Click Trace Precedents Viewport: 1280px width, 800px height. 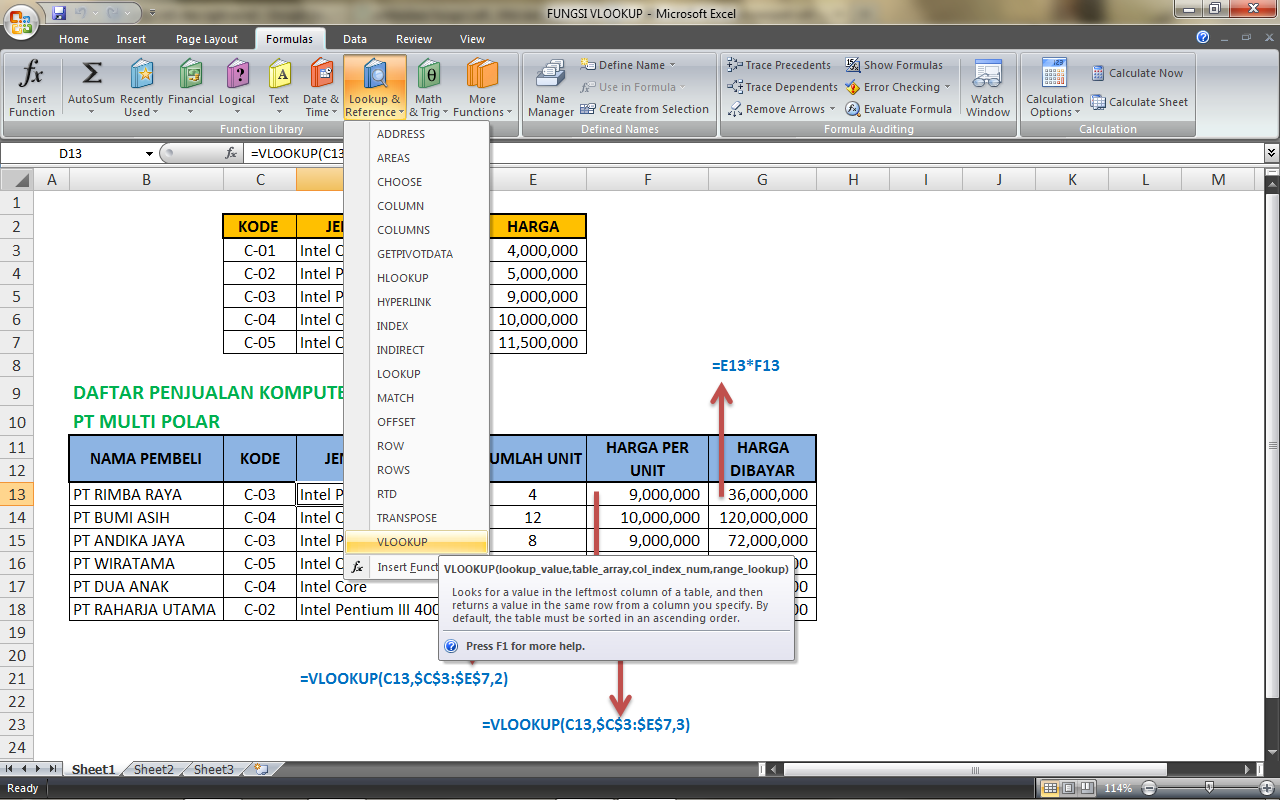pyautogui.click(x=779, y=65)
